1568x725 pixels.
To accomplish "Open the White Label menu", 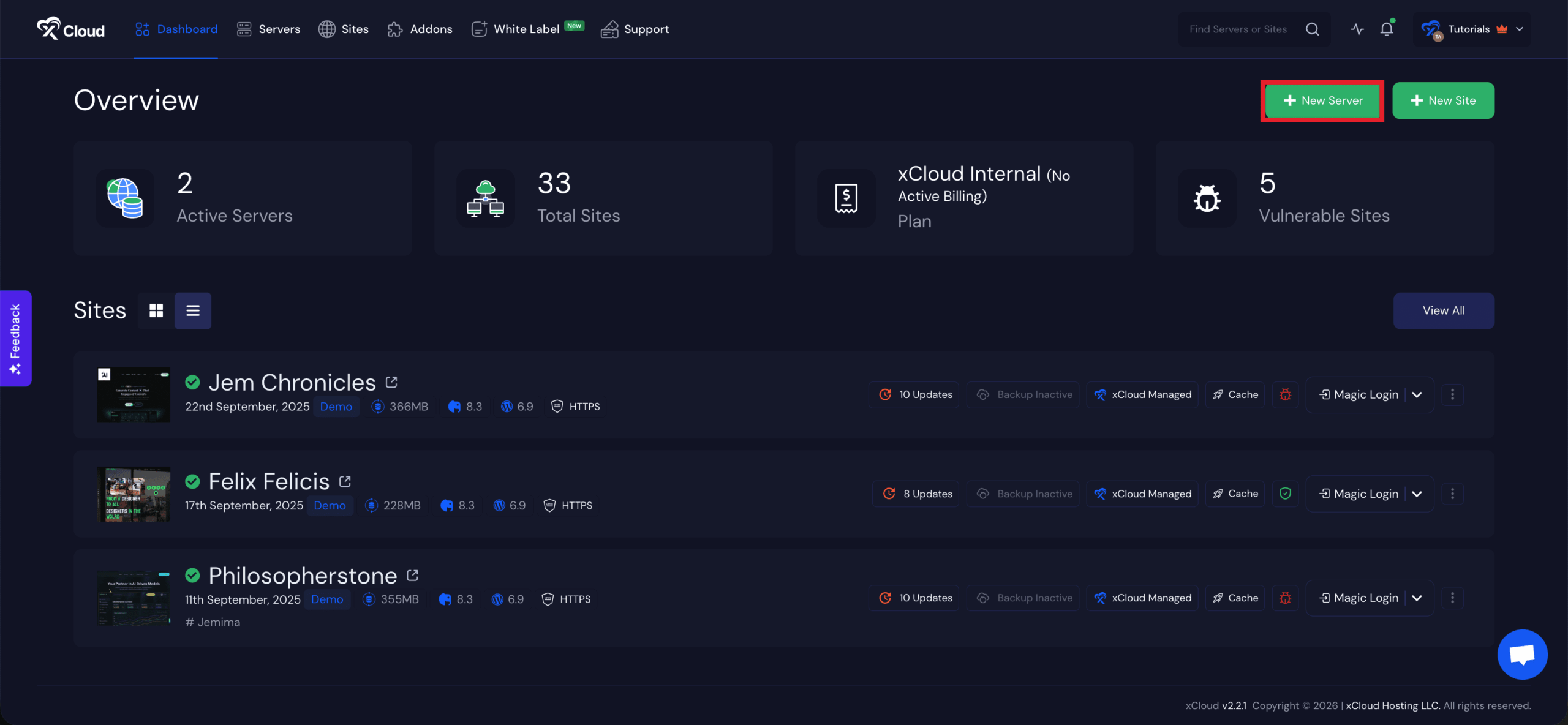I will tap(526, 29).
